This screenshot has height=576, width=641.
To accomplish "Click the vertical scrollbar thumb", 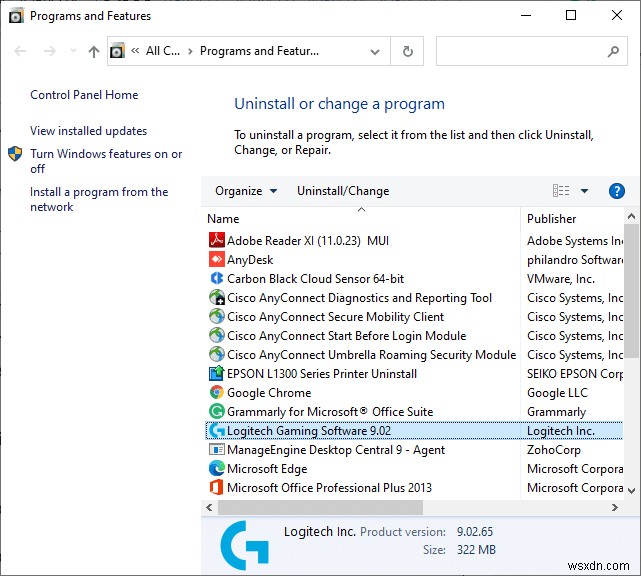I will pyautogui.click(x=631, y=291).
